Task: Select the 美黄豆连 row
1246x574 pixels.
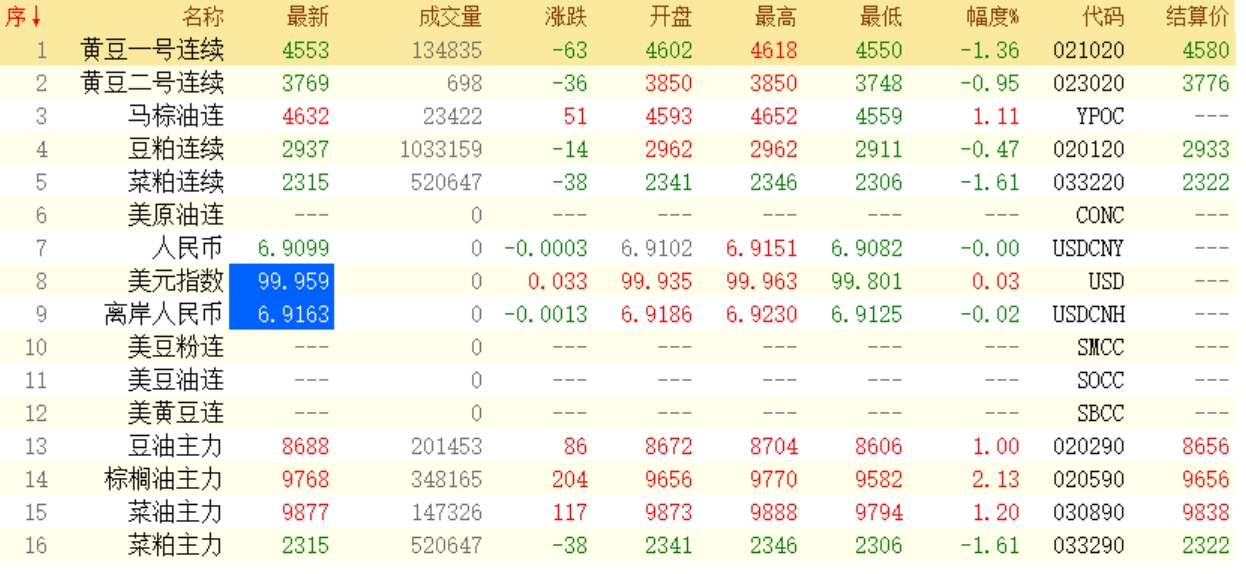Action: coord(175,414)
